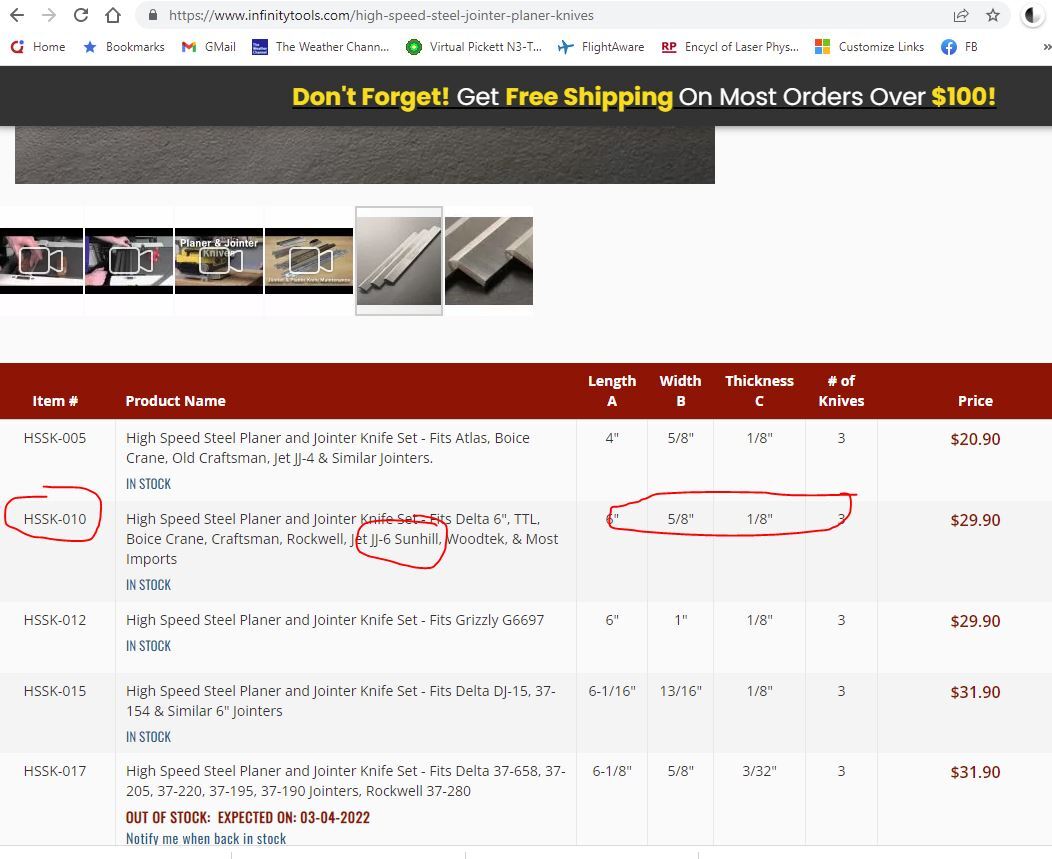
Task: Click the 1" width cell for HSSK-012
Action: coord(680,620)
